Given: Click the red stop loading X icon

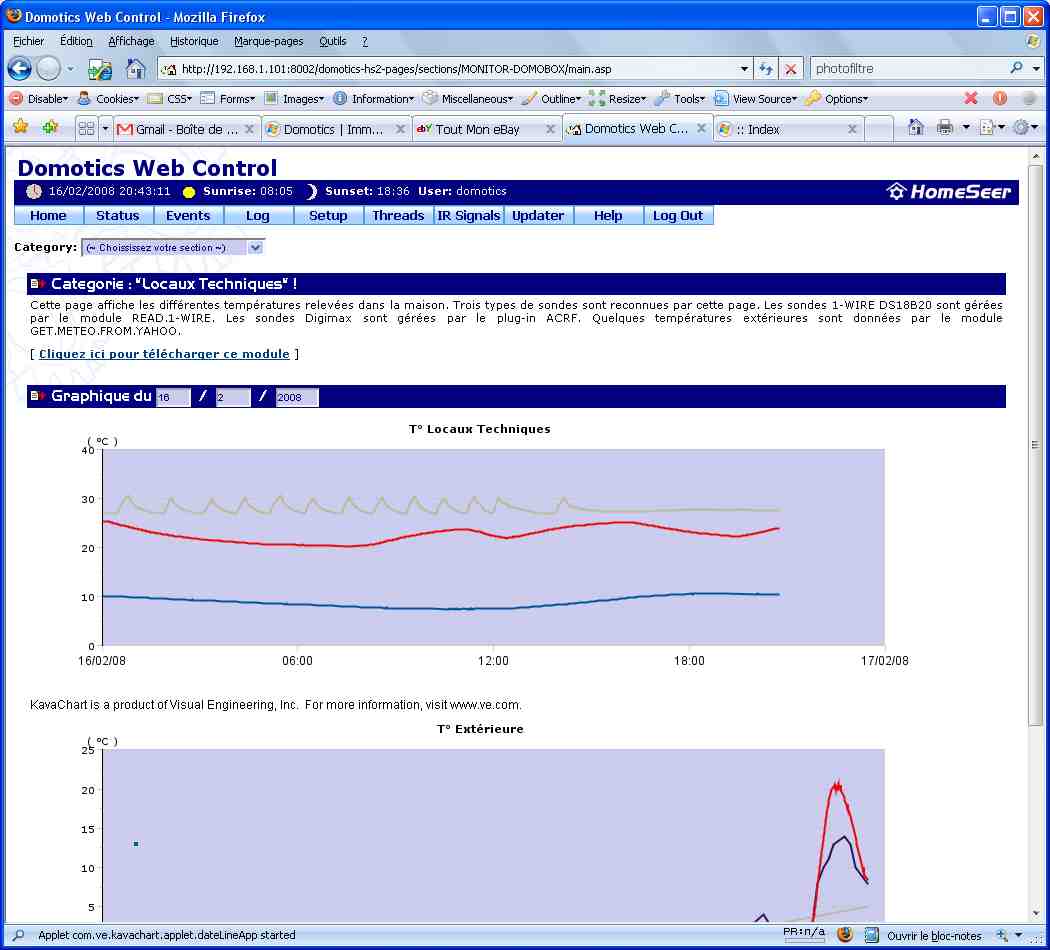Looking at the screenshot, I should [790, 68].
